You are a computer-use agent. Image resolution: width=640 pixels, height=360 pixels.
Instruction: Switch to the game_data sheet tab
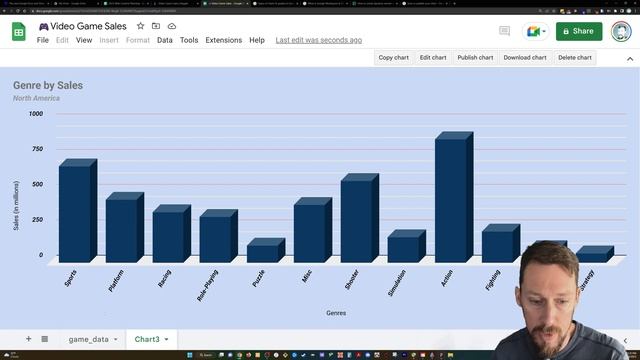point(89,339)
